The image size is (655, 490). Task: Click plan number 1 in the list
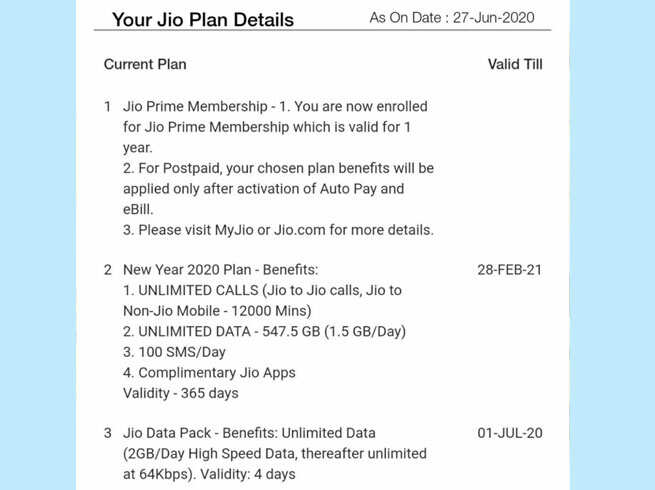(107, 107)
